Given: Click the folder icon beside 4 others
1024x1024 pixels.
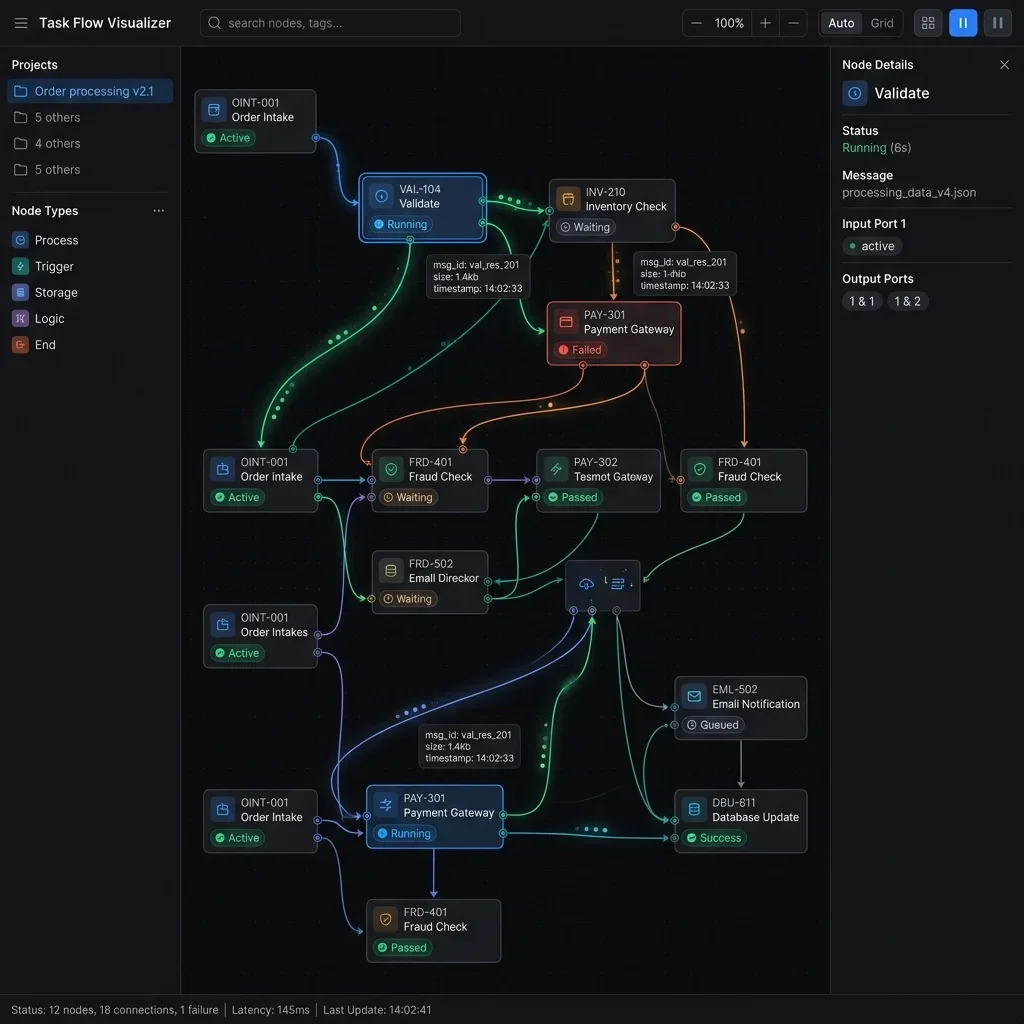Looking at the screenshot, I should (21, 144).
